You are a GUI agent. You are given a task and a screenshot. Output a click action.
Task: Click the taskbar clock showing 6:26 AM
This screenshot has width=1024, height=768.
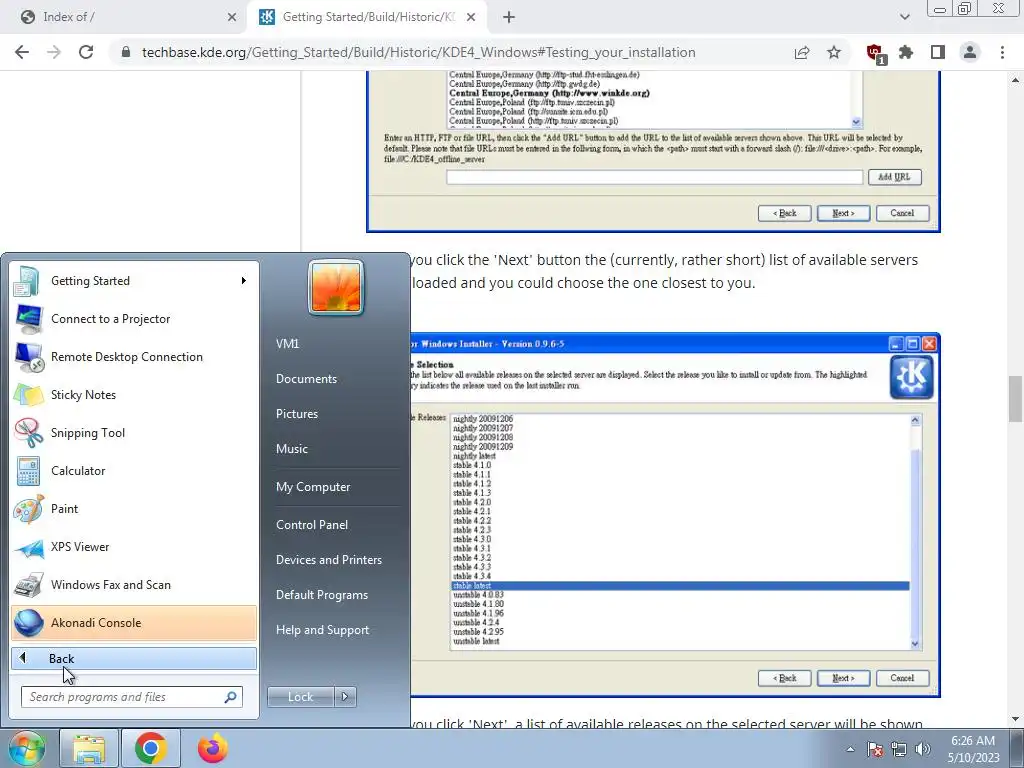point(973,749)
